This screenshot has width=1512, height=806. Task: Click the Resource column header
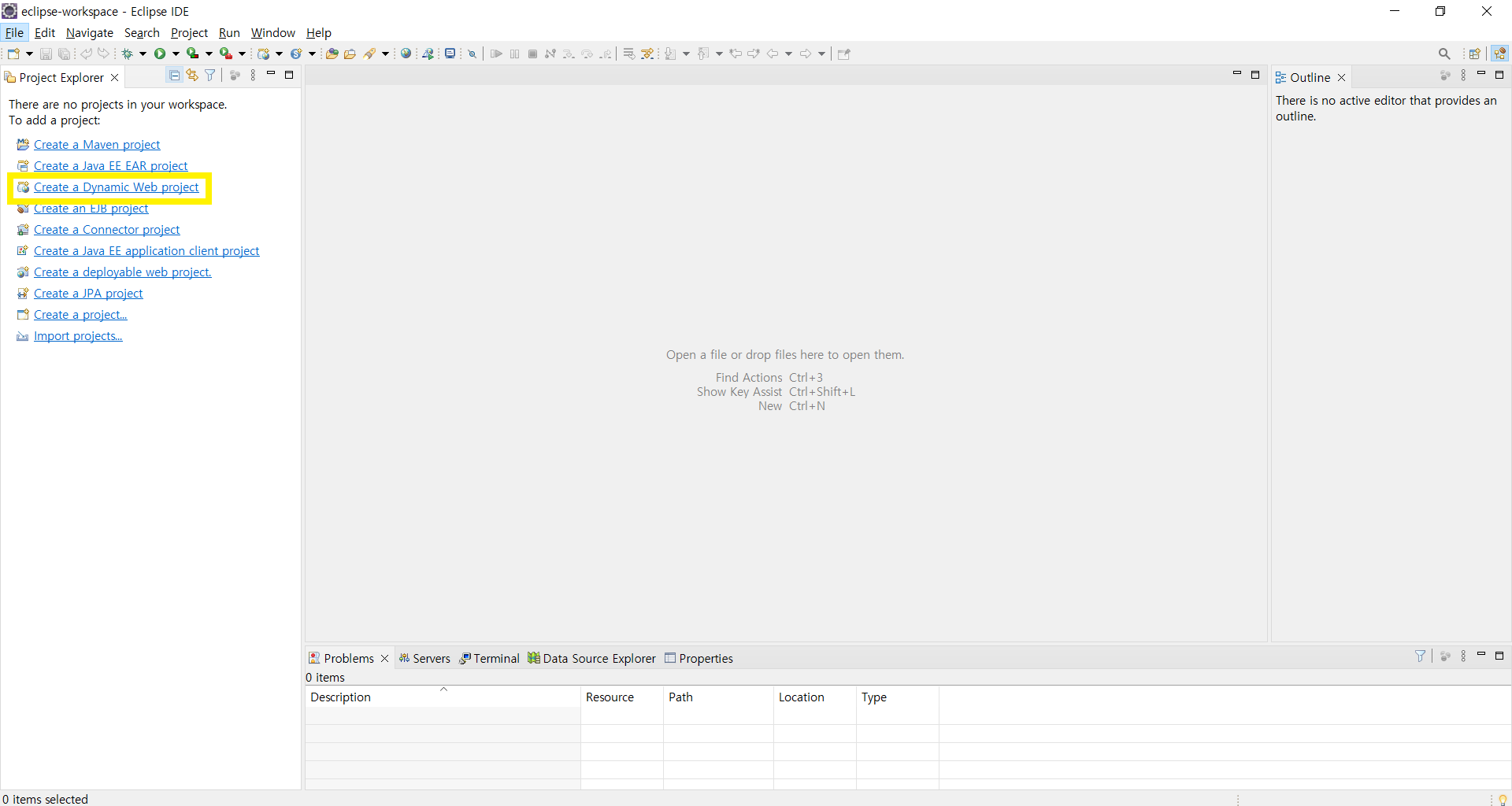pyautogui.click(x=622, y=697)
